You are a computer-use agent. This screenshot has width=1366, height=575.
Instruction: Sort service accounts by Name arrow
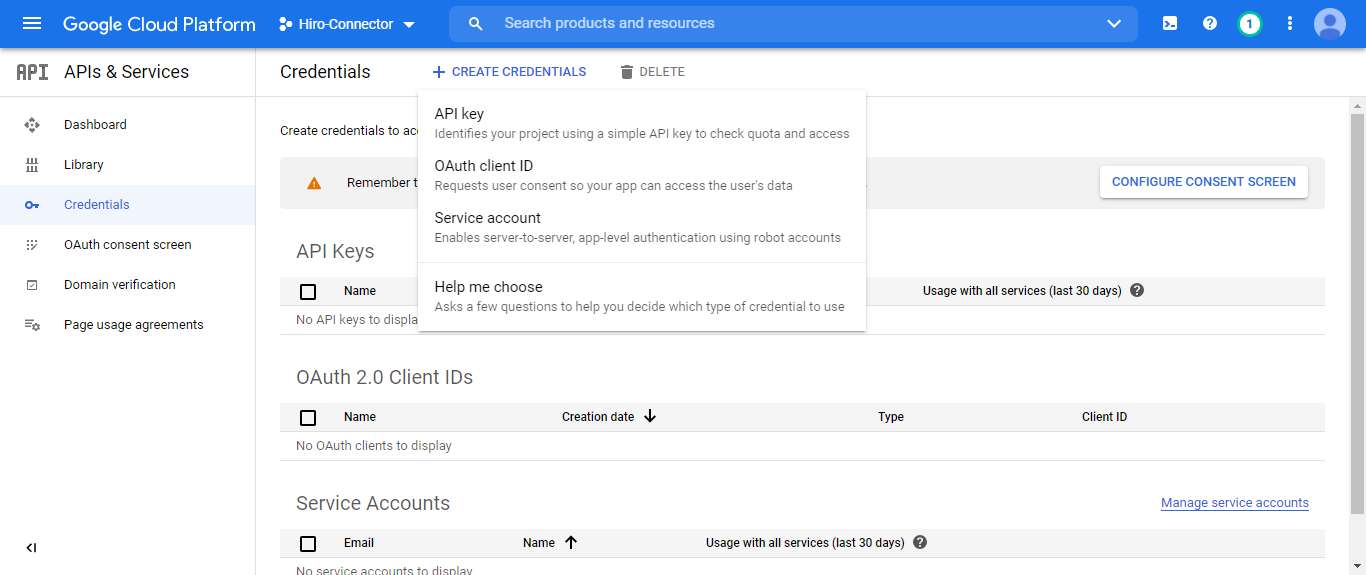tap(571, 542)
